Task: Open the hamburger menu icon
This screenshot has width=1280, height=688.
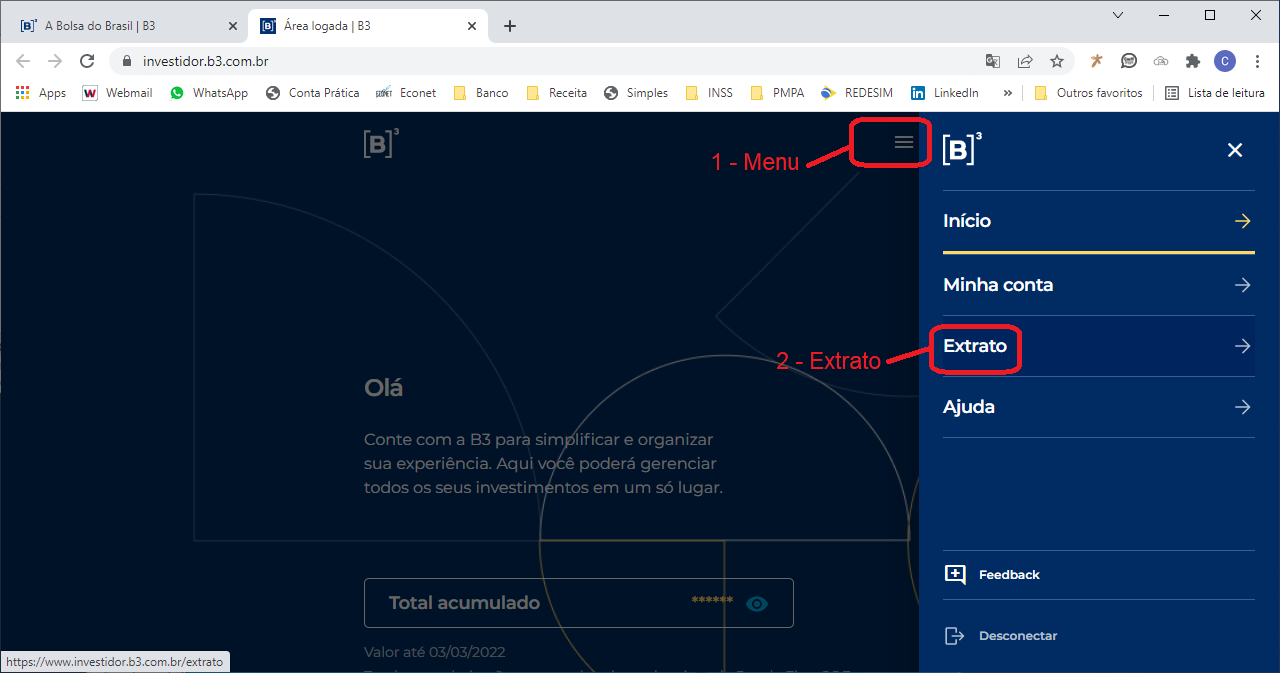Action: pyautogui.click(x=904, y=142)
